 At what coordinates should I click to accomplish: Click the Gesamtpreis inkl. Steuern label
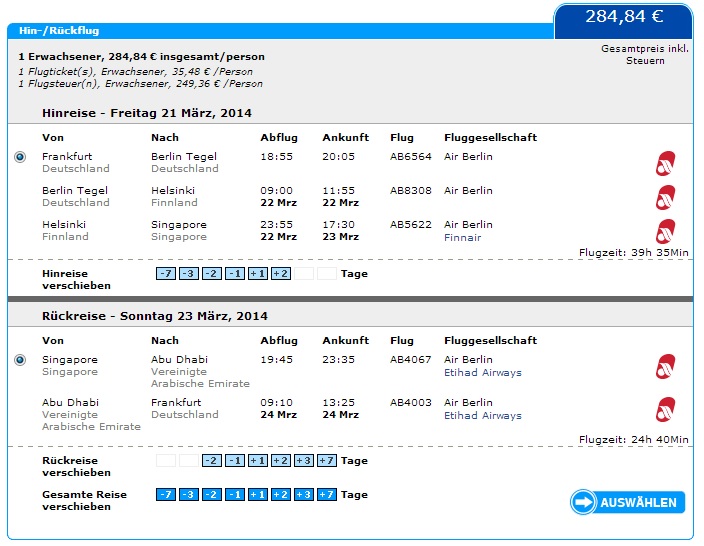[x=645, y=54]
